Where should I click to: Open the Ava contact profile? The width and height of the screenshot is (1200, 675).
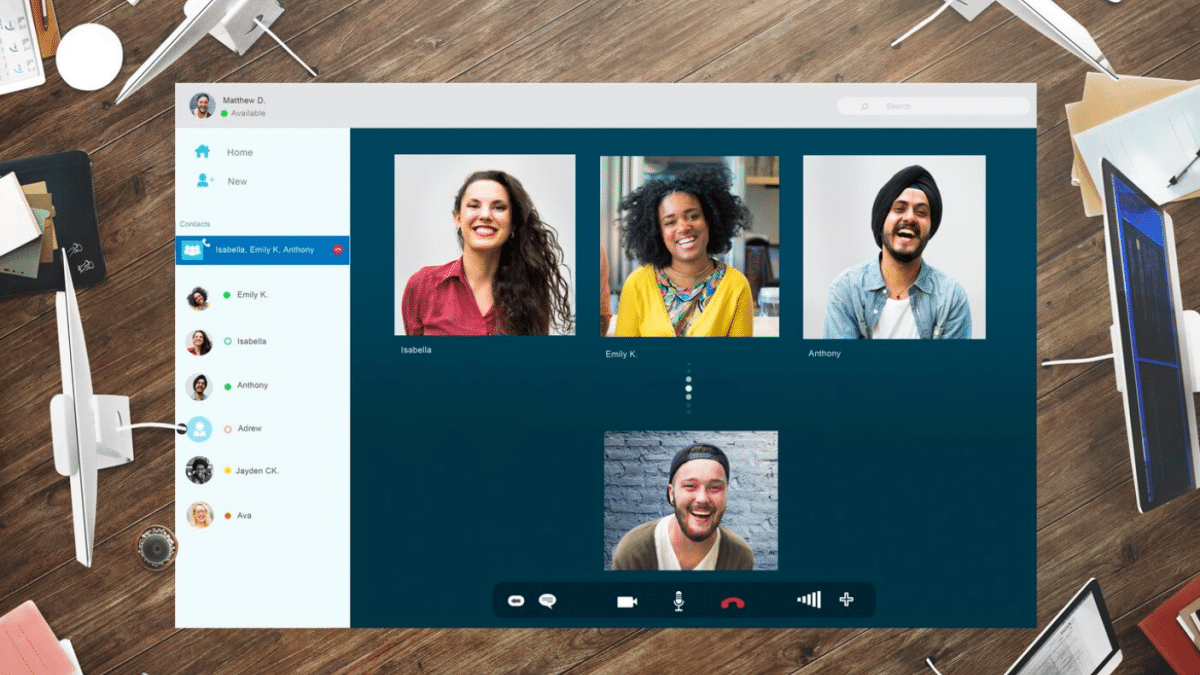(x=240, y=515)
